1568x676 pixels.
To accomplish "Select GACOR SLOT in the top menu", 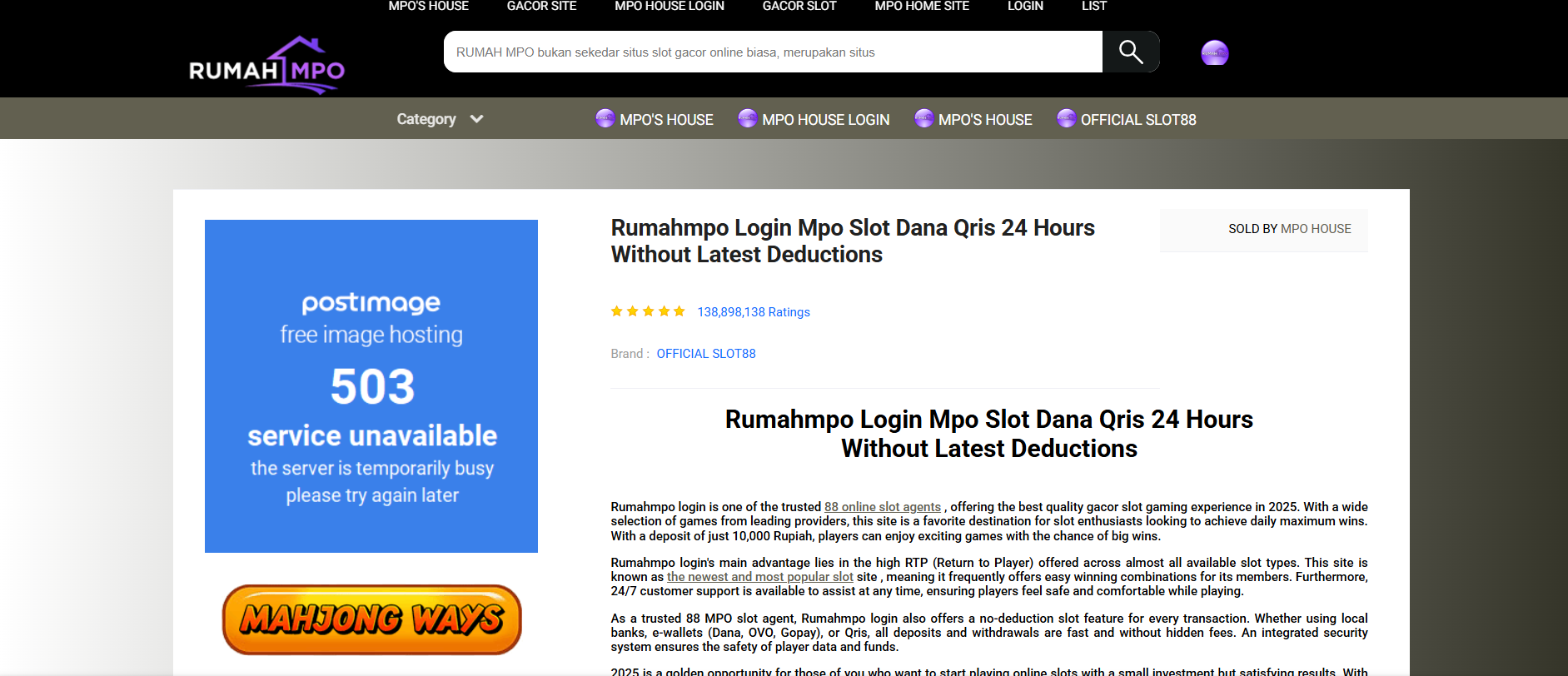I will click(799, 7).
